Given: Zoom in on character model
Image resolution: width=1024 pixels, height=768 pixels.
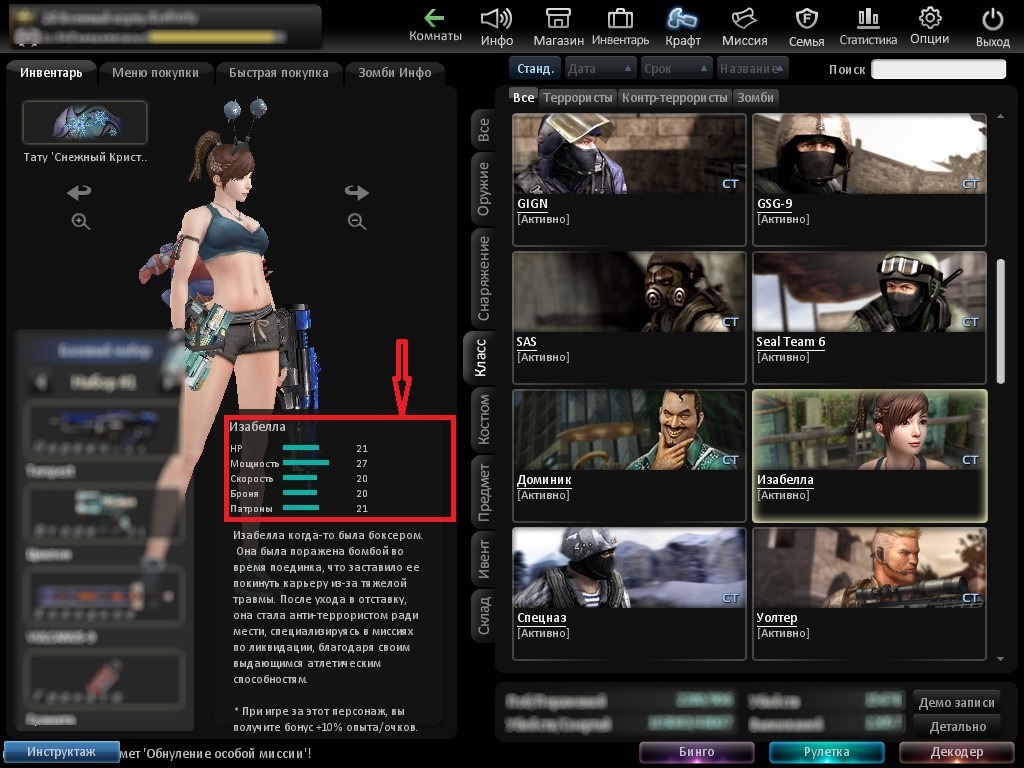Looking at the screenshot, I should tap(80, 221).
